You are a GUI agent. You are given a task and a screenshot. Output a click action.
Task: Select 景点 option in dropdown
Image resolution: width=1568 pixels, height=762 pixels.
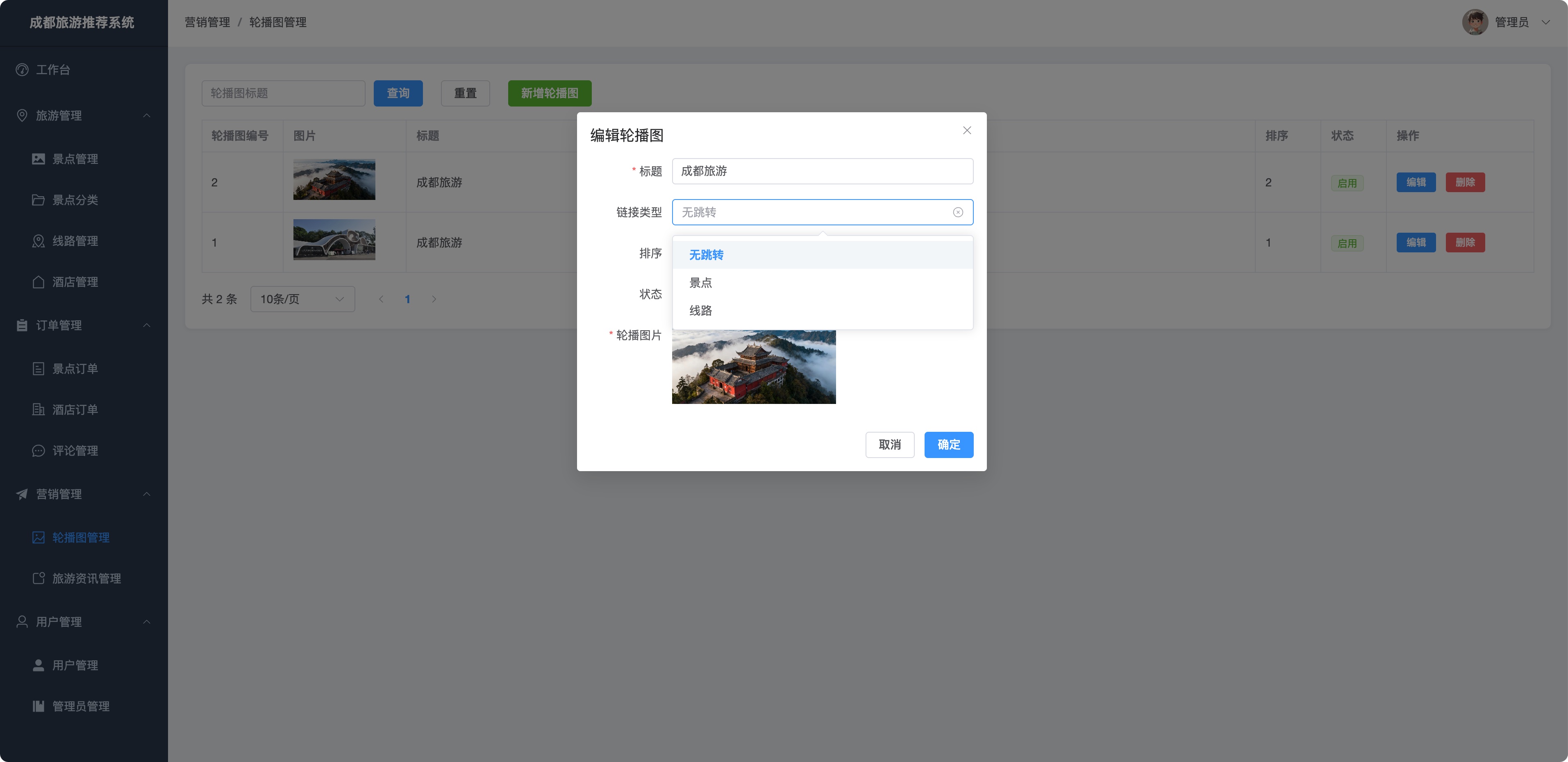point(823,282)
